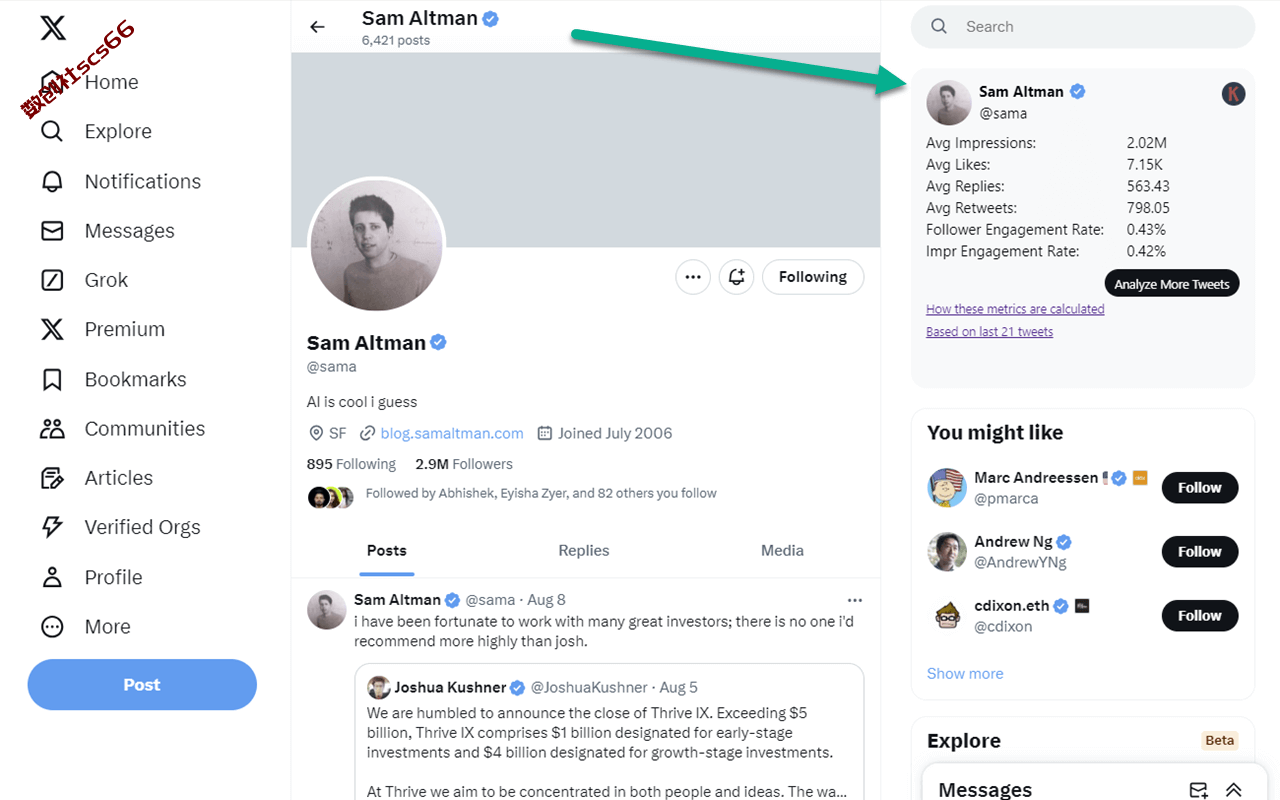Image resolution: width=1280 pixels, height=800 pixels.
Task: Open Sam Altman's profile picture
Action: click(376, 246)
